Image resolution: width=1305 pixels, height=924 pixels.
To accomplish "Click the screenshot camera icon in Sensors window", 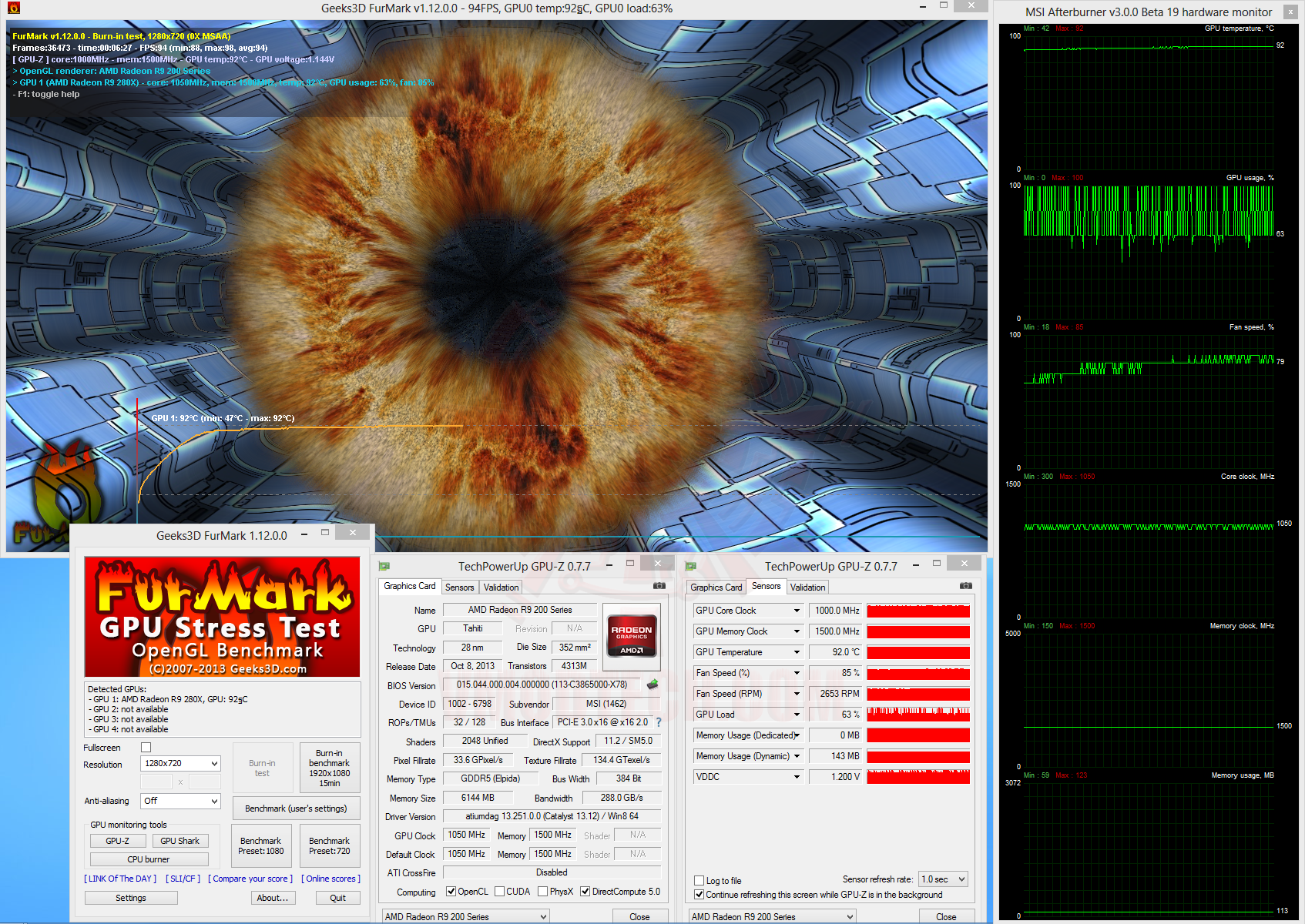I will (x=965, y=586).
